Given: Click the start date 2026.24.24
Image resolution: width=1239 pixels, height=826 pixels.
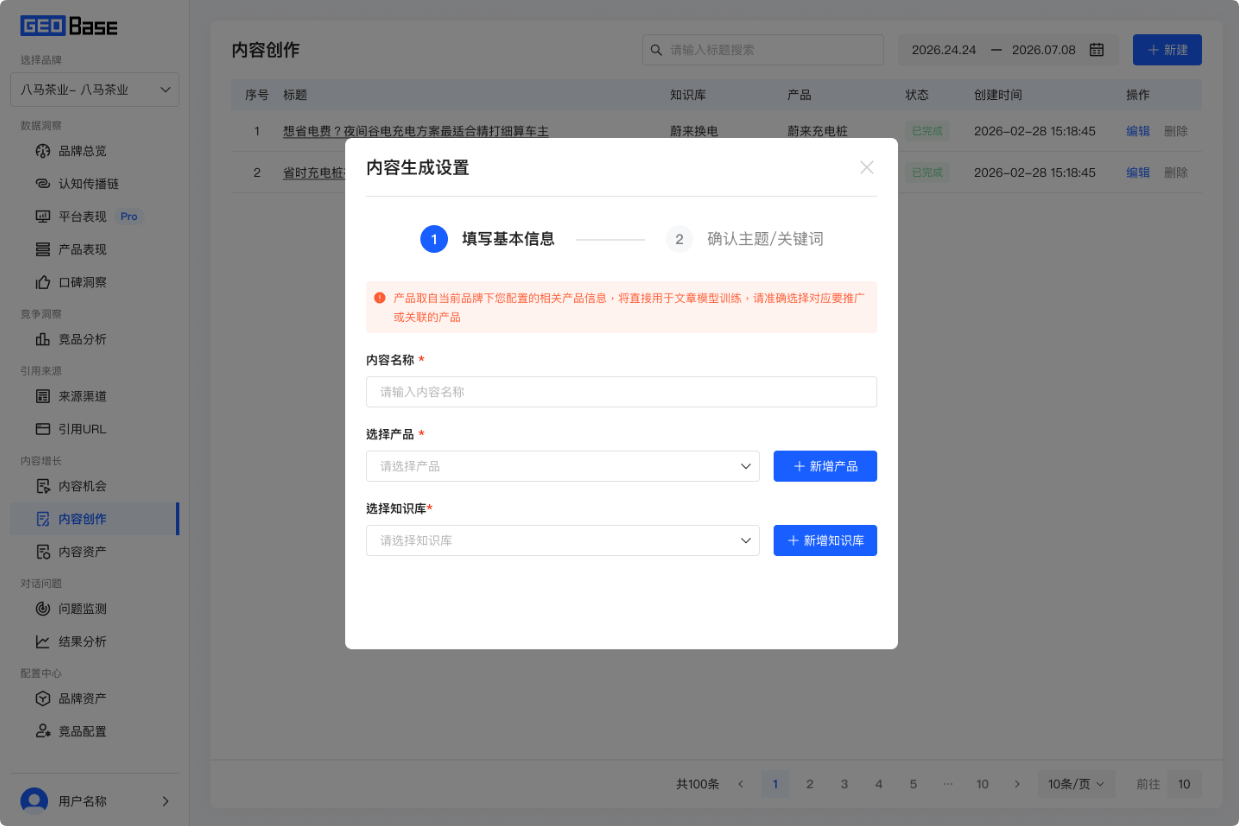Looking at the screenshot, I should tap(944, 50).
